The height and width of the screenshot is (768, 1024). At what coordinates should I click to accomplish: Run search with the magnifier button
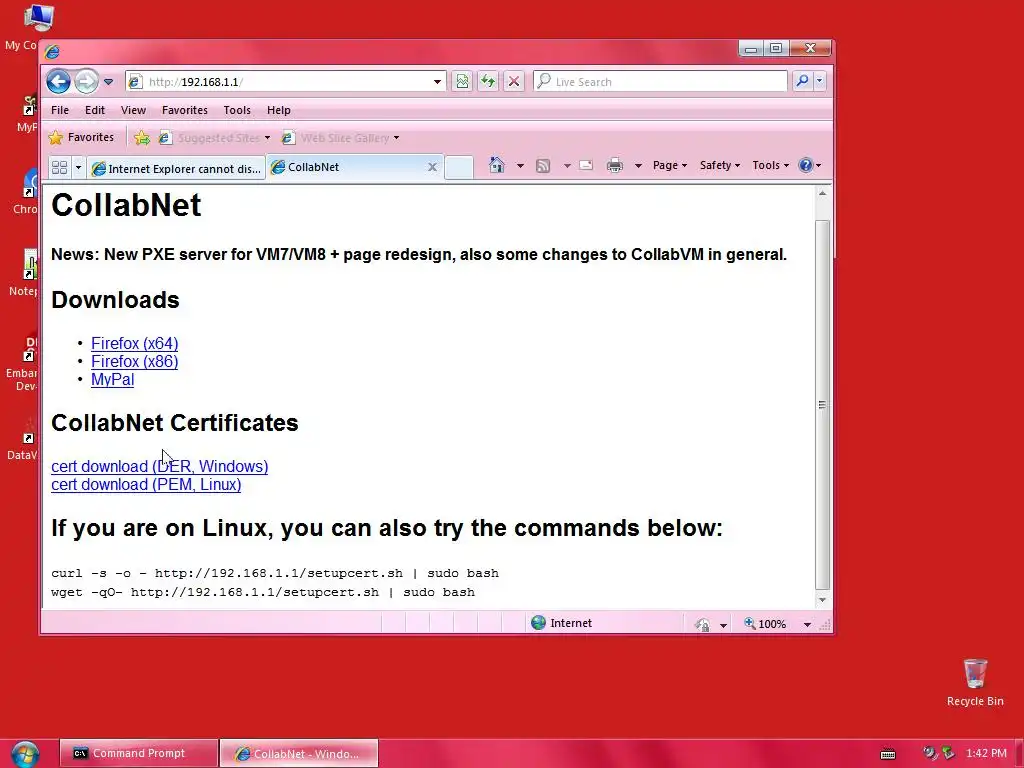point(803,81)
